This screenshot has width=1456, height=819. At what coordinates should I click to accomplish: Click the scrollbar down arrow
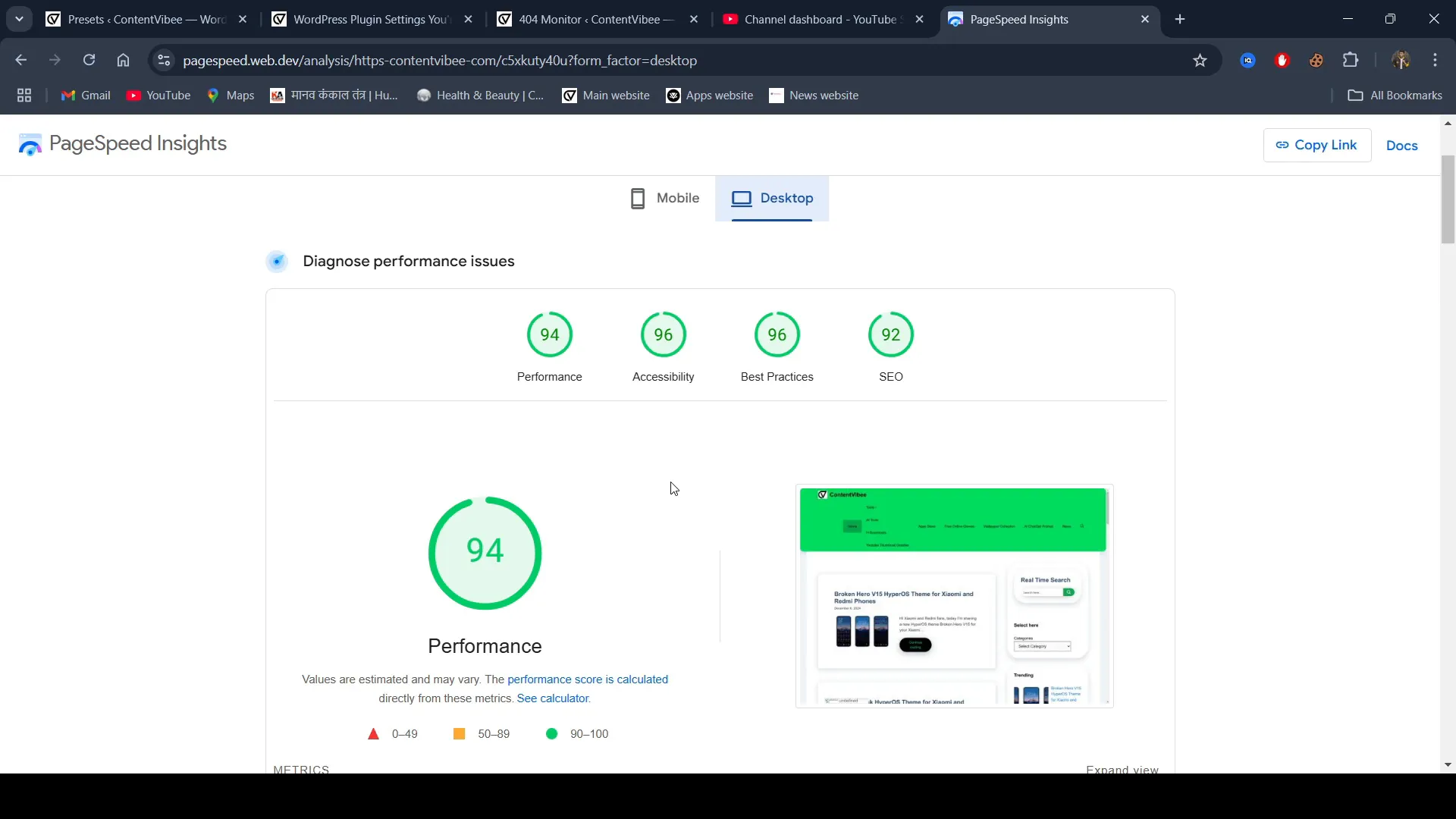click(x=1448, y=764)
